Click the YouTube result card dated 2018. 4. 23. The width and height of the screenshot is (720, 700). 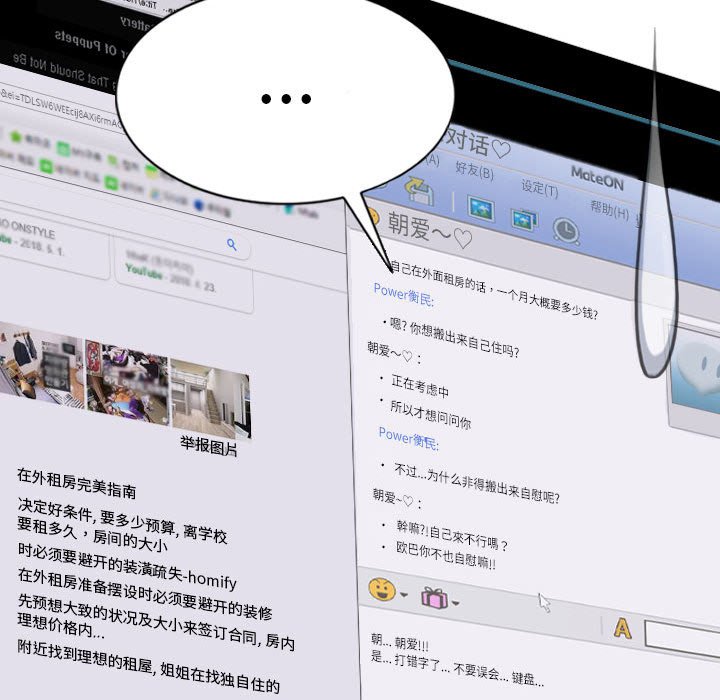pos(180,270)
